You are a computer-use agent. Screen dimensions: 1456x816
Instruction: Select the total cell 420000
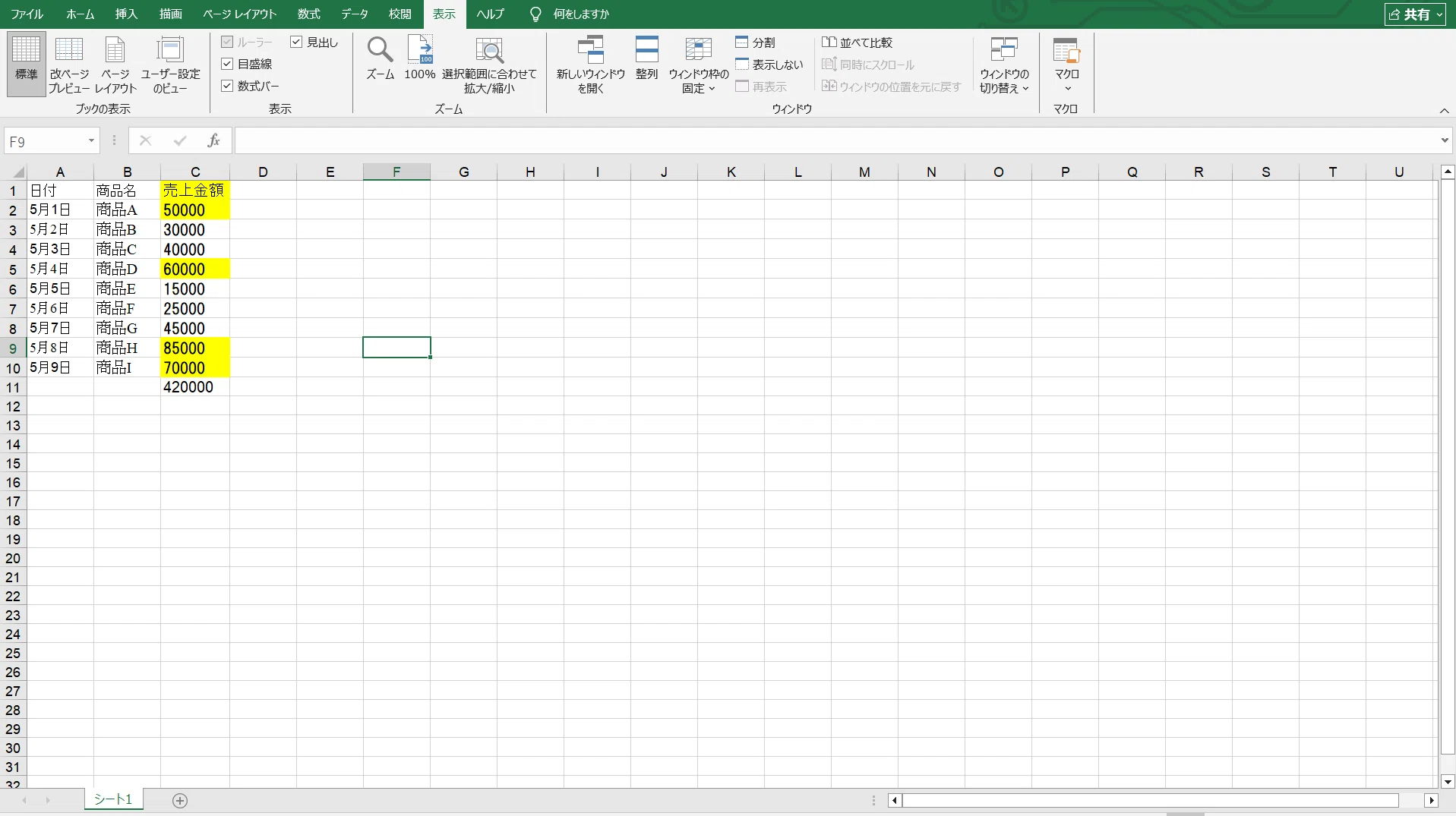pos(195,387)
